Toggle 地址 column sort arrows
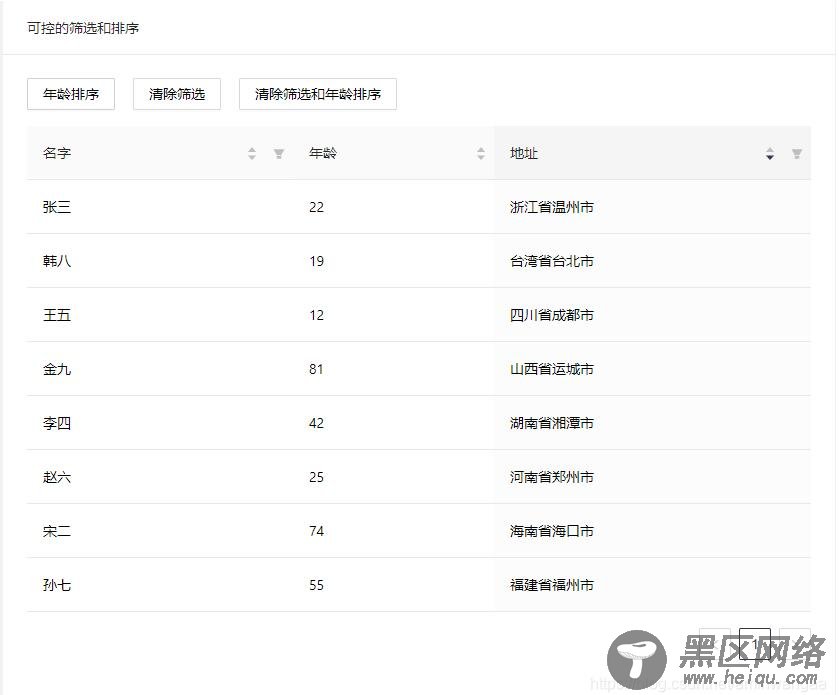 click(x=770, y=154)
